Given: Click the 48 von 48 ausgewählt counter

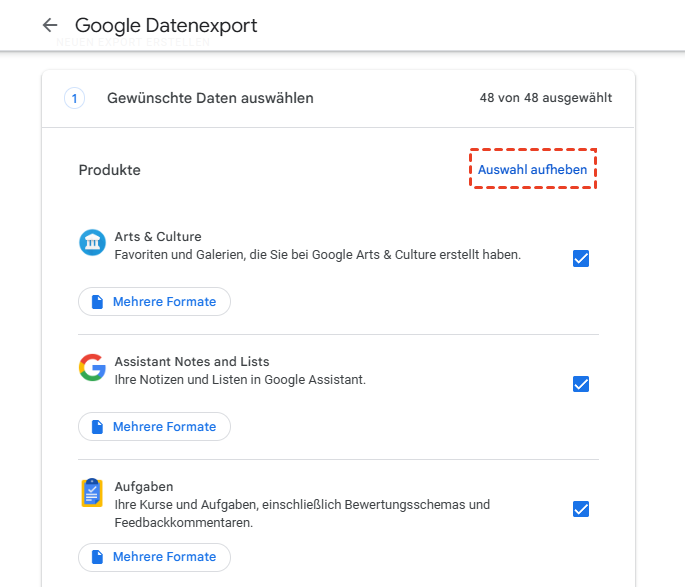Looking at the screenshot, I should (546, 98).
